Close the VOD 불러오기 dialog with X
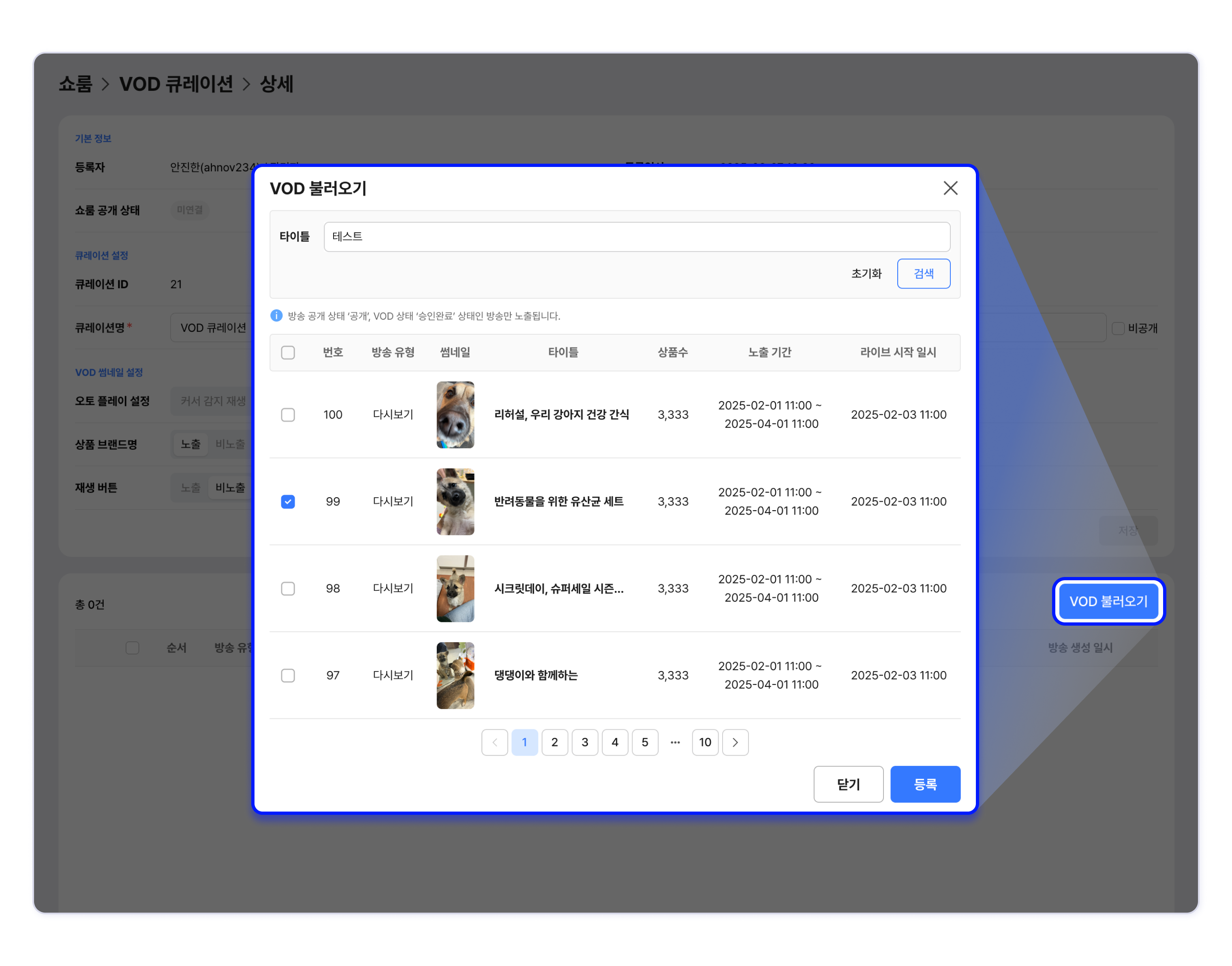 click(x=950, y=188)
